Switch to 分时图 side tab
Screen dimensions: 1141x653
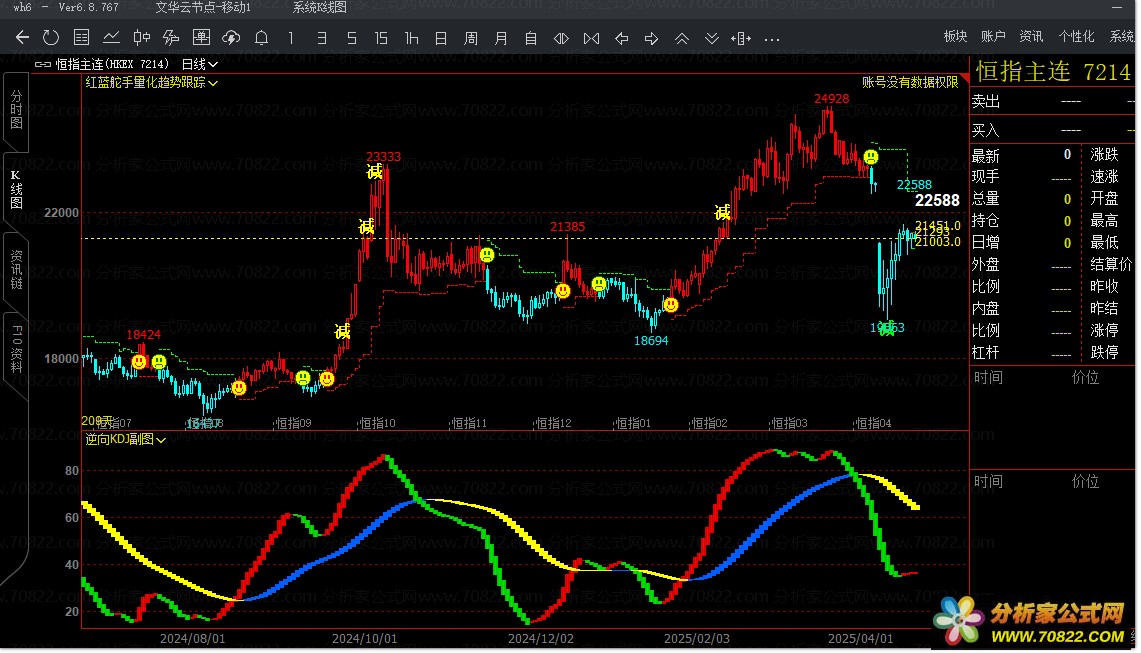(x=16, y=109)
